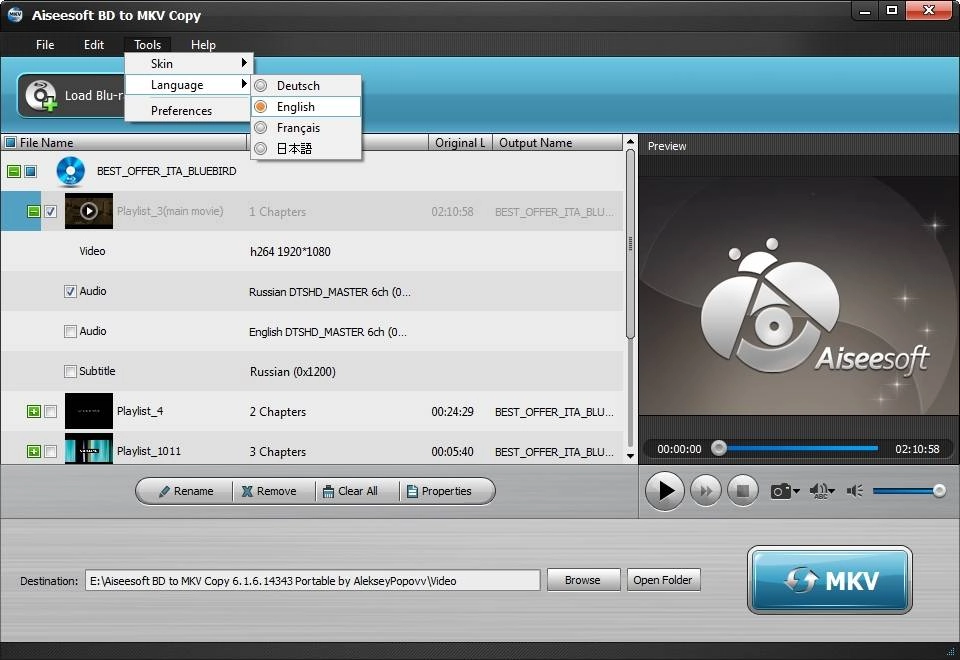Click the Playlist_1011 thumbnail
The height and width of the screenshot is (660, 960).
pyautogui.click(x=89, y=449)
